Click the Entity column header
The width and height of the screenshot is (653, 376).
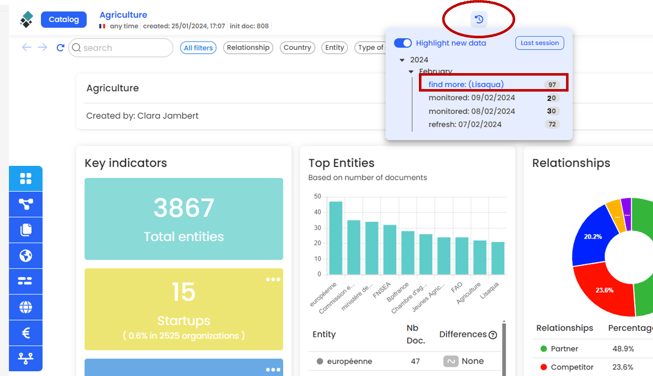point(324,334)
